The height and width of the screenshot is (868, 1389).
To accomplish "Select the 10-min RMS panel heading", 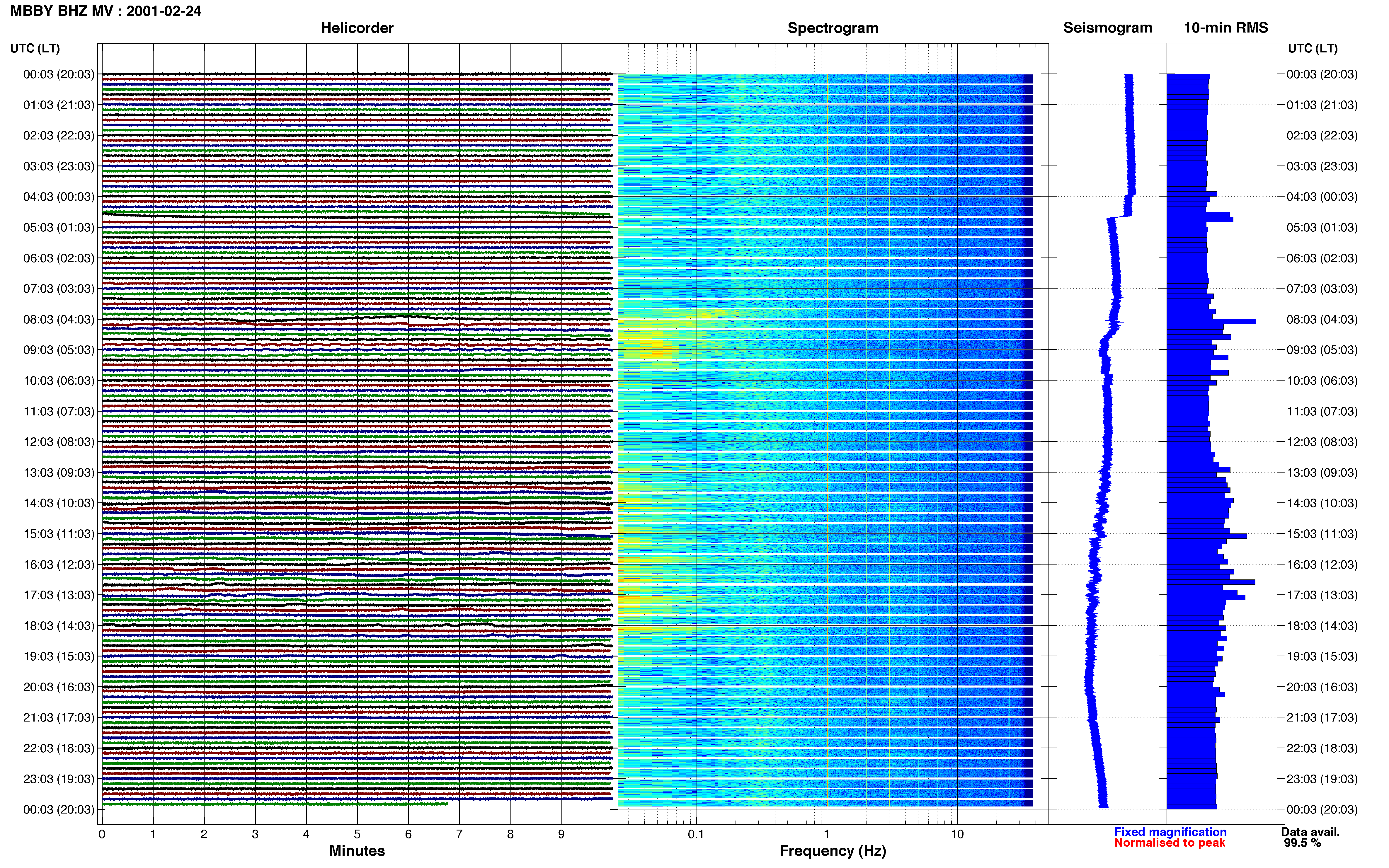I will [1226, 28].
